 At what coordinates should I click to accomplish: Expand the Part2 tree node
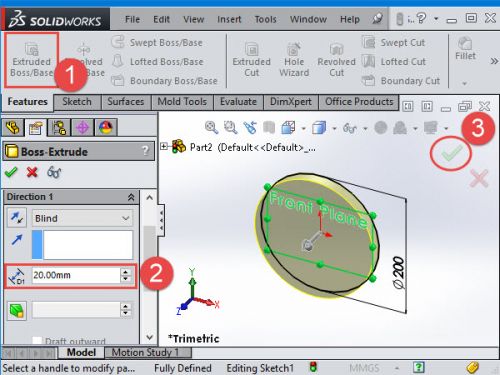pos(164,146)
